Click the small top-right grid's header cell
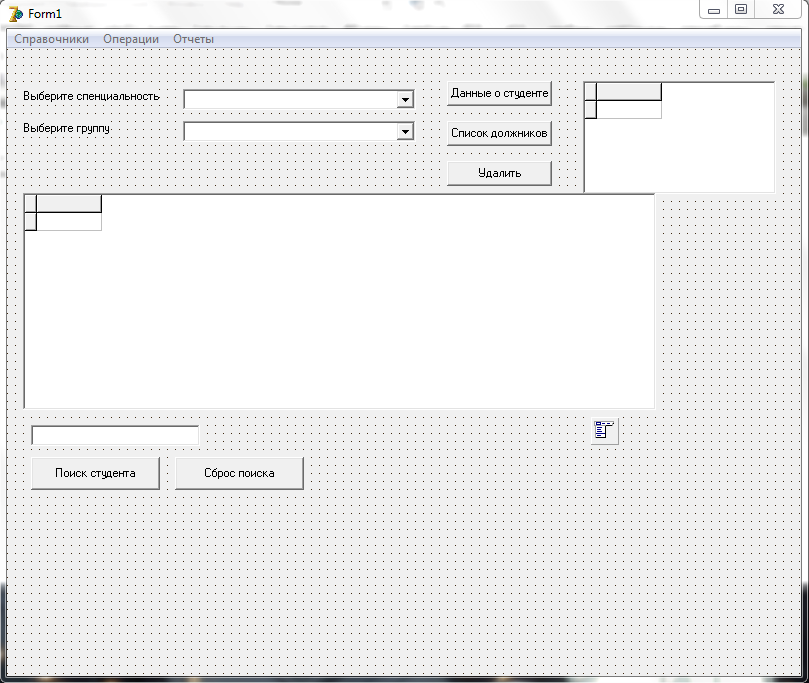Screen dimensions: 809x683 [629, 92]
